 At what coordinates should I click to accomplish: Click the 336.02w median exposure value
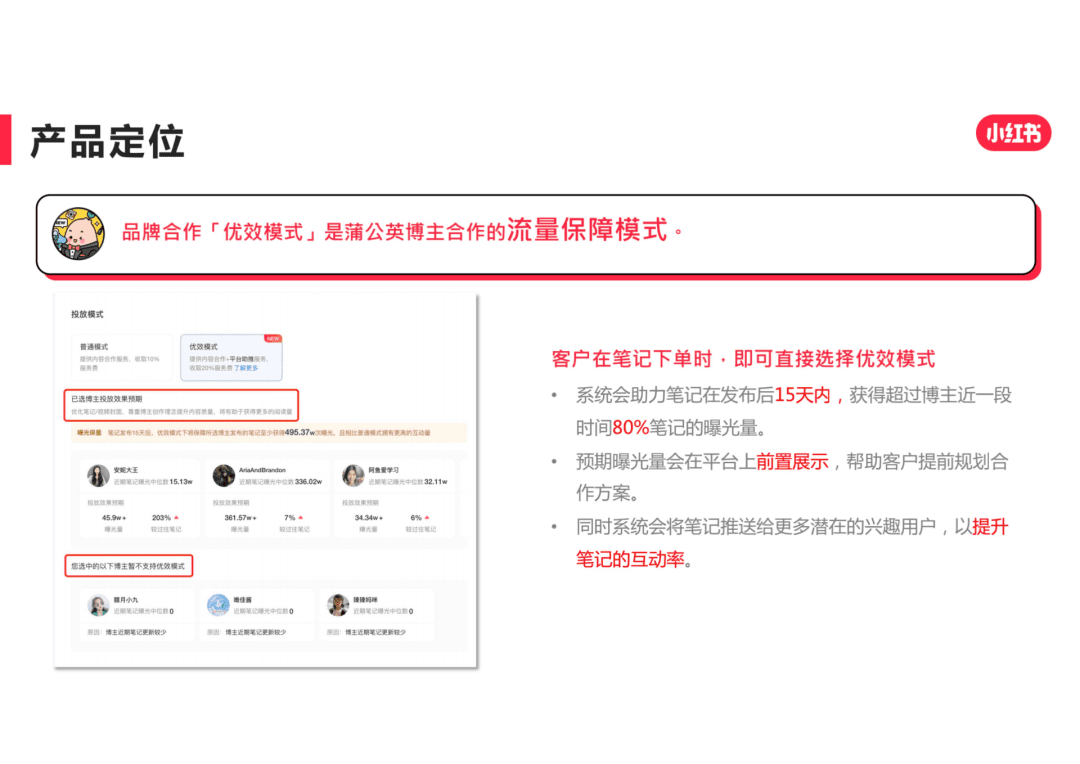click(308, 482)
